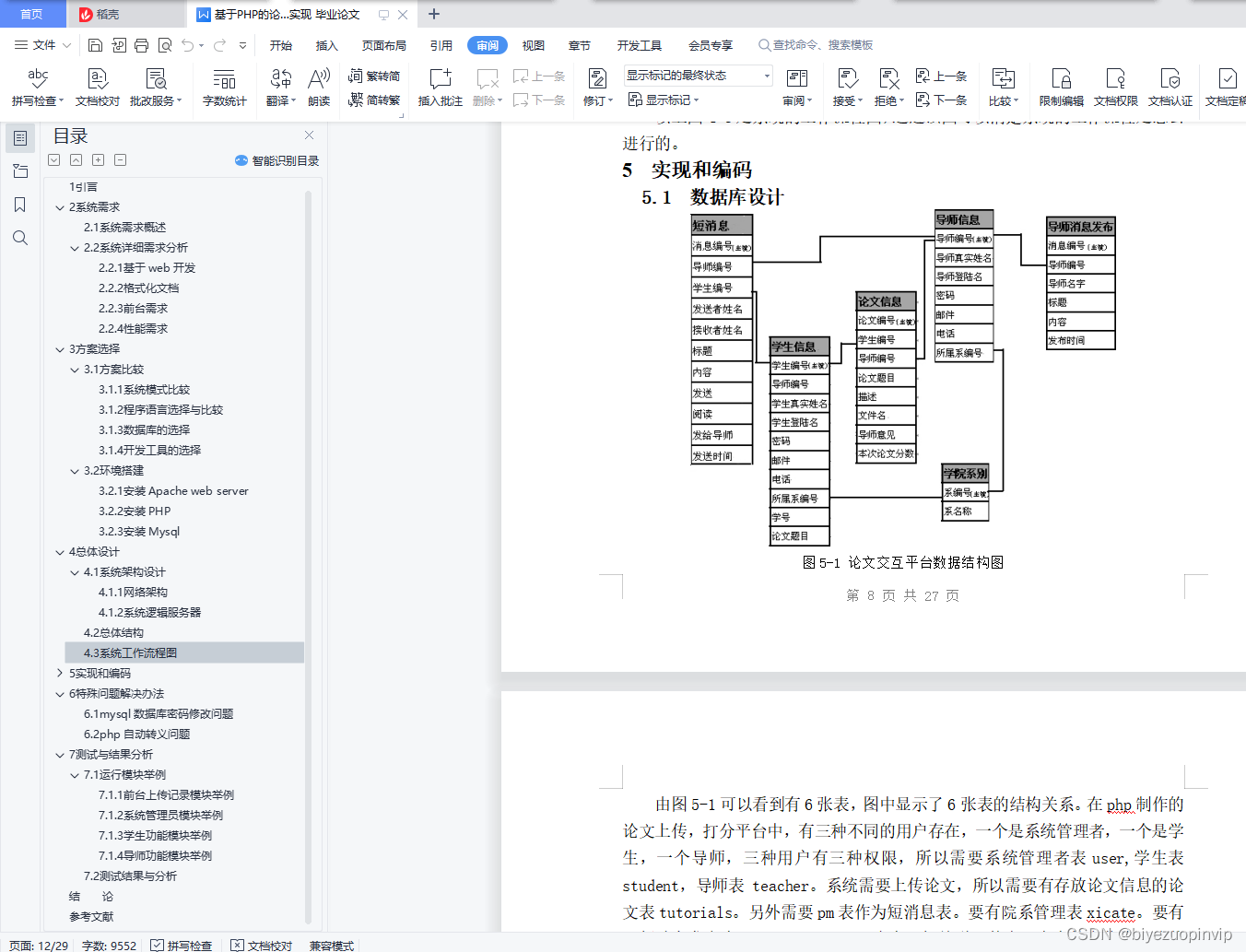
Task: Open the bookmark icon in left sidebar
Action: point(20,205)
